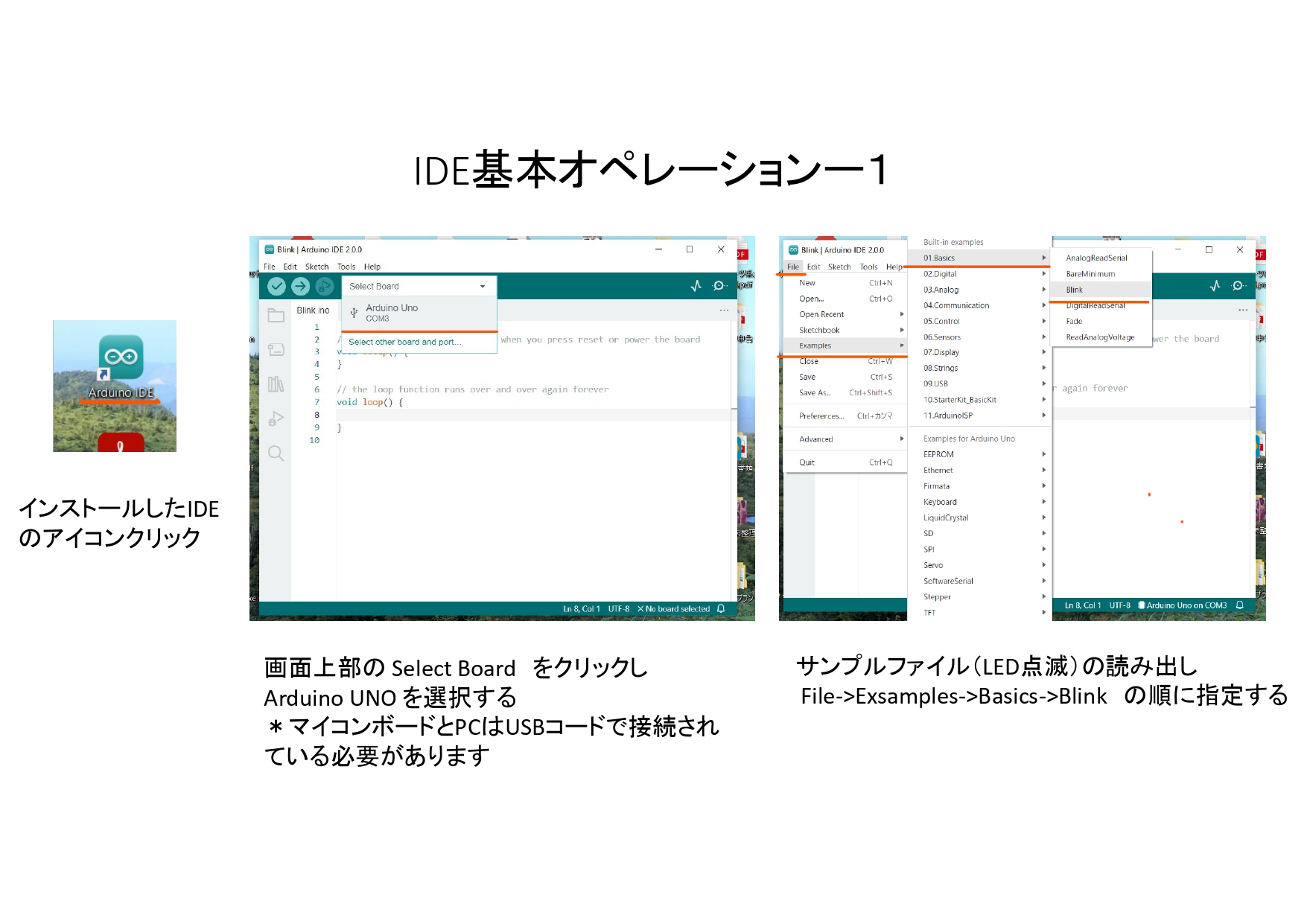Viewport: 1307px width, 924px height.
Task: Open Preferences... from the File menu
Action: 845,416
